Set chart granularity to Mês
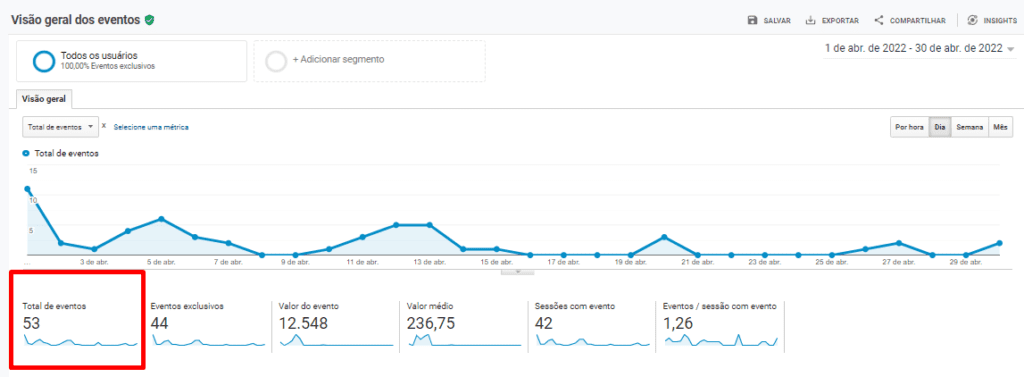This screenshot has width=1024, height=377. point(1000,127)
